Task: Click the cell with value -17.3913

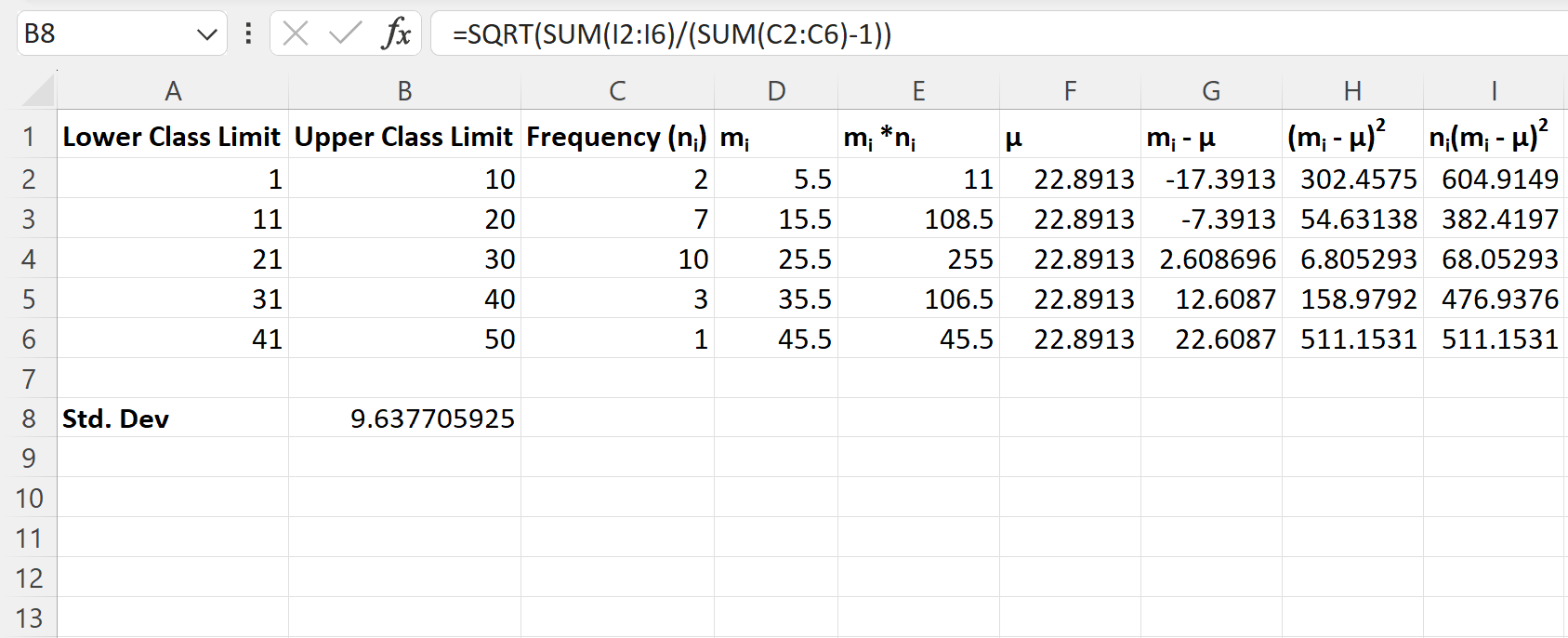Action: [x=1211, y=179]
